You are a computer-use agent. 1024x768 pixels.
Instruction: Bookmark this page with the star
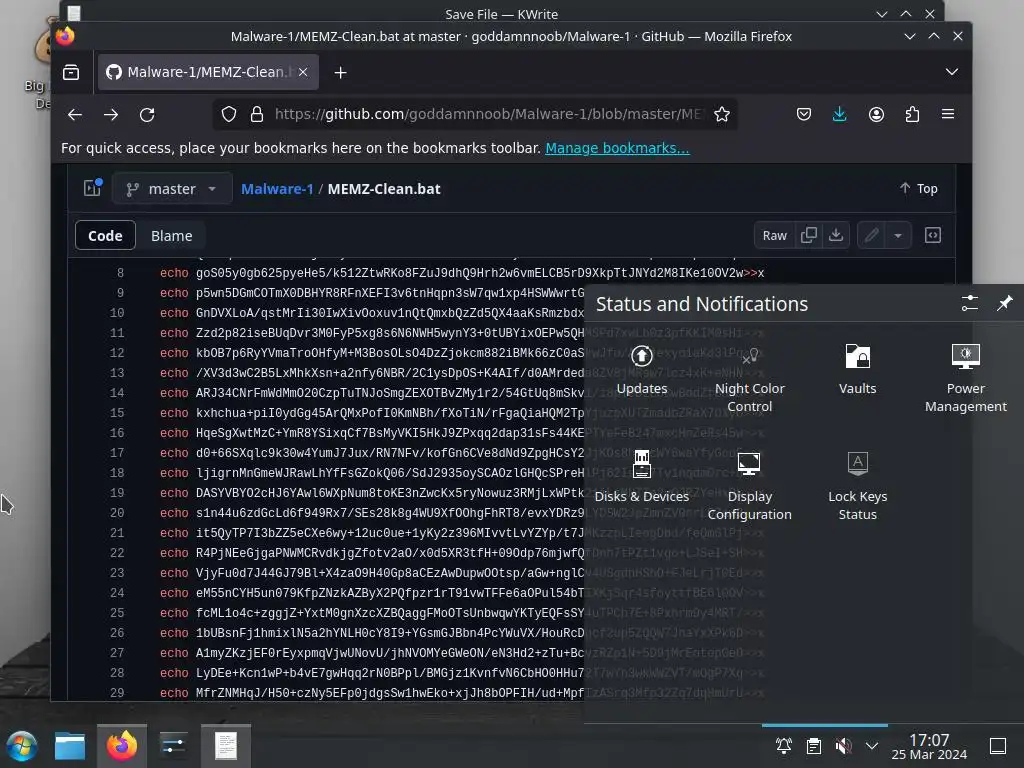click(722, 114)
